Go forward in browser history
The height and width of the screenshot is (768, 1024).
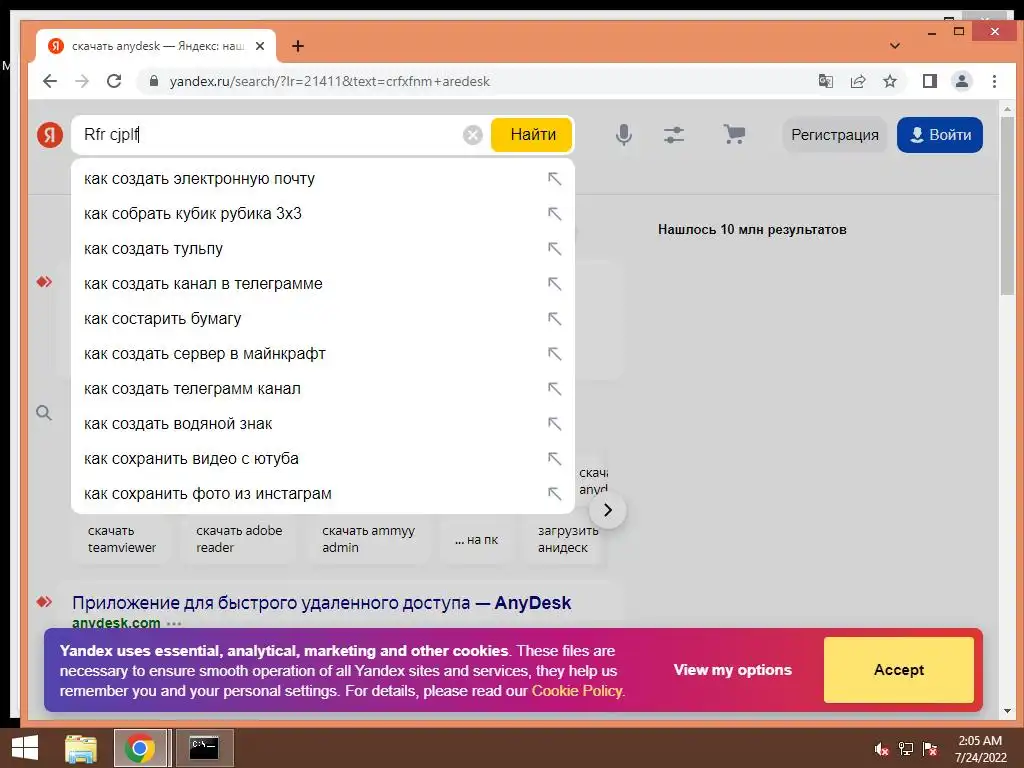click(x=82, y=81)
